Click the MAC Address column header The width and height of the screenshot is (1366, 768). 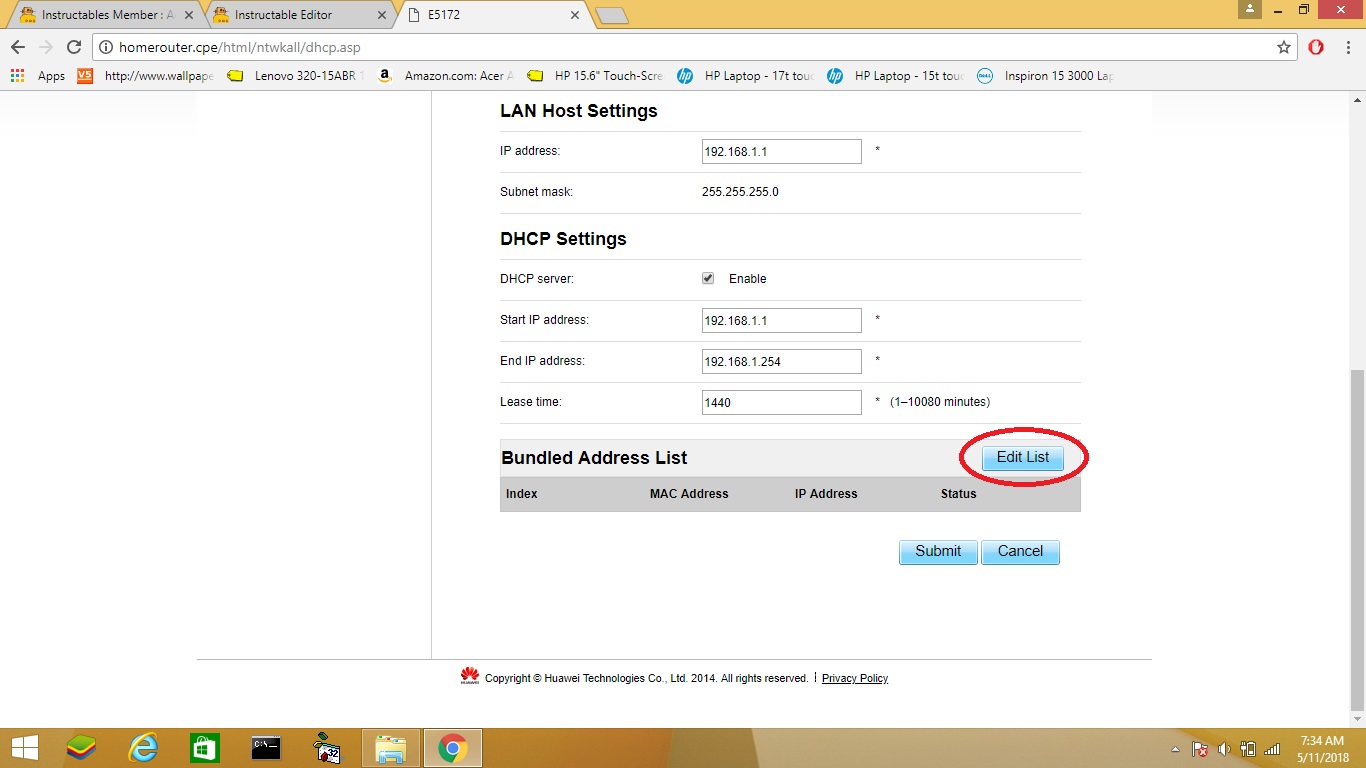[x=689, y=494]
